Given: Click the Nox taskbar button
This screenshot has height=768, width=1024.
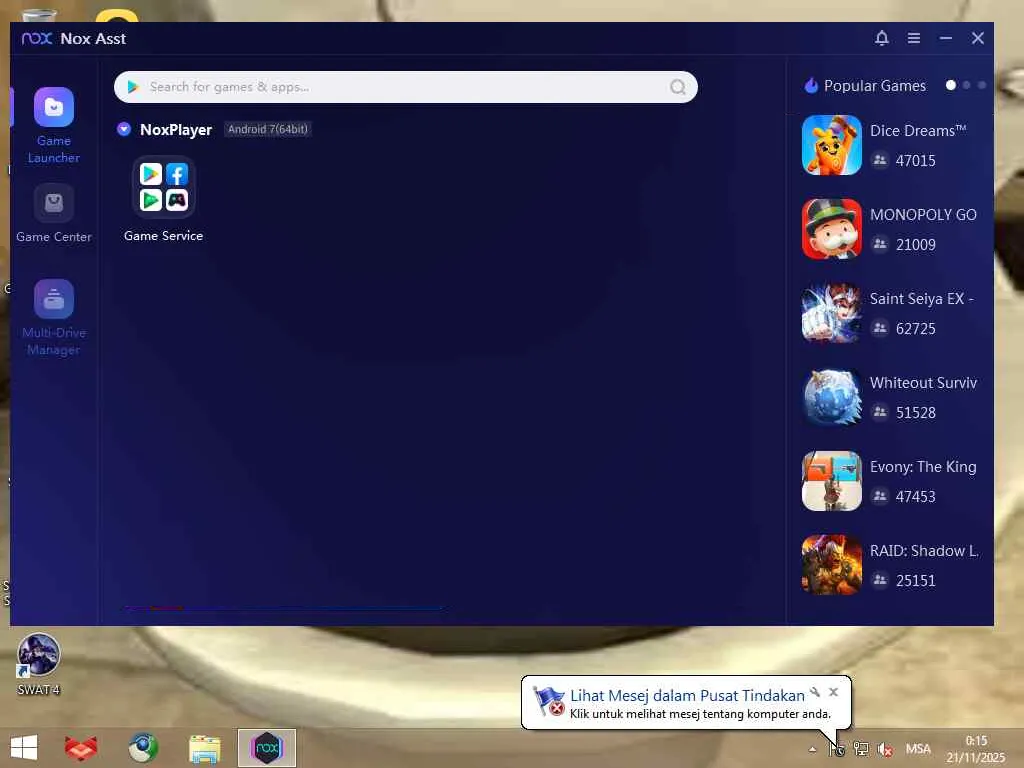Looking at the screenshot, I should pos(267,748).
